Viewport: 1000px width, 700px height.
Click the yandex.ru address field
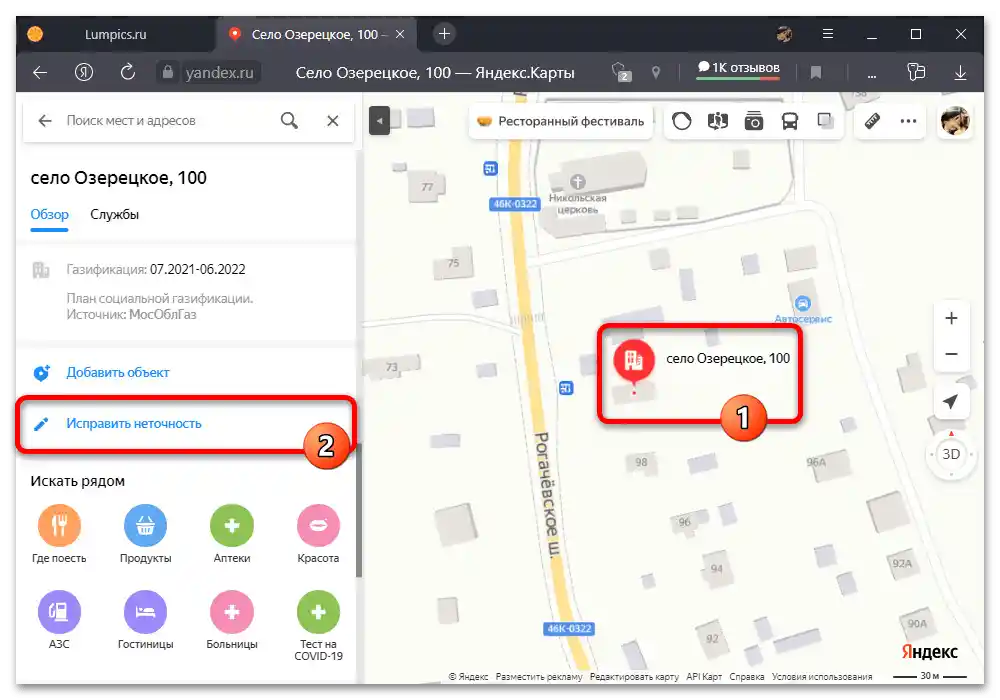[x=219, y=73]
